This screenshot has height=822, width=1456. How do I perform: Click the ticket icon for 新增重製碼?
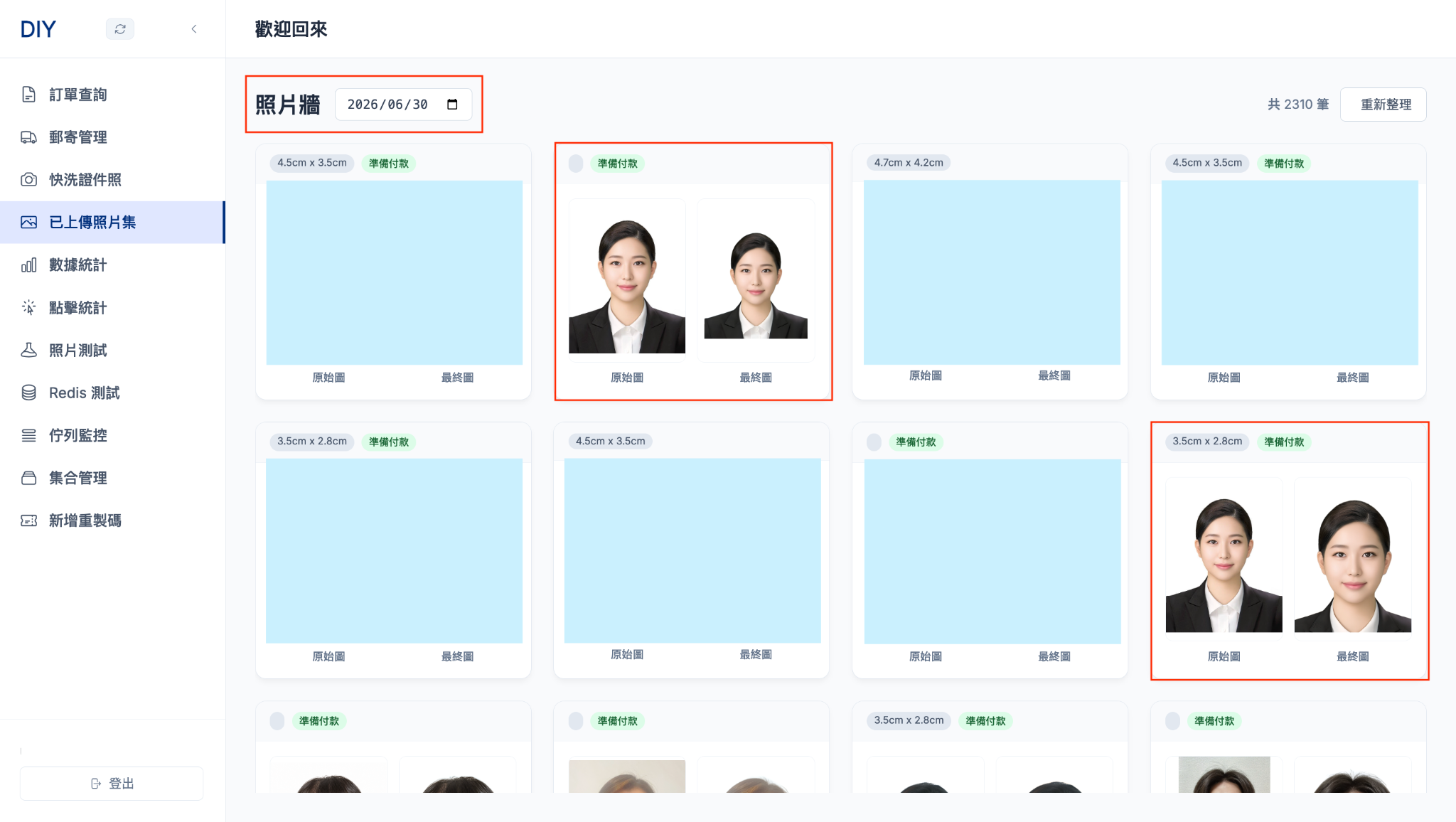[28, 521]
